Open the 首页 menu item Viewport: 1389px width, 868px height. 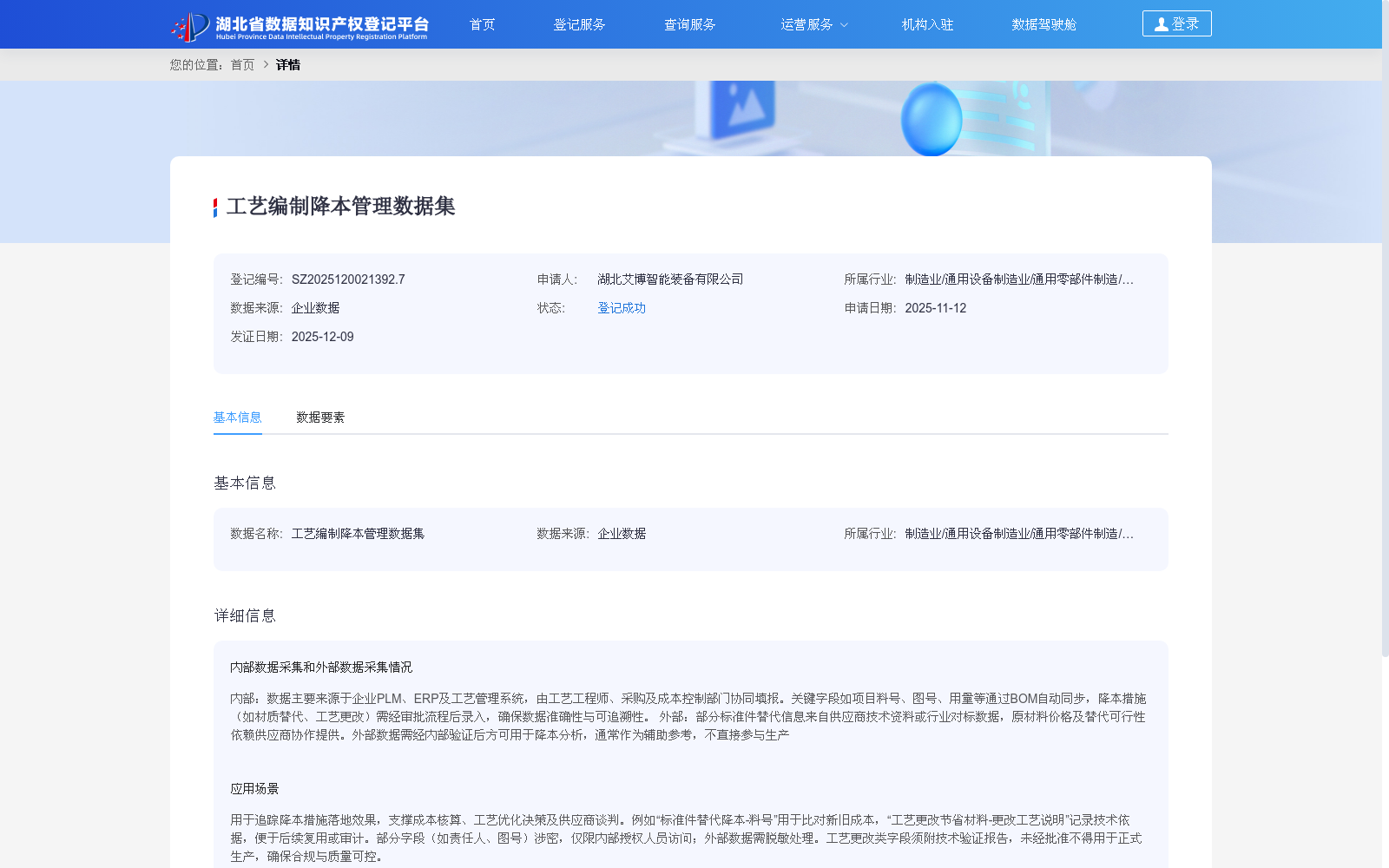(x=482, y=24)
